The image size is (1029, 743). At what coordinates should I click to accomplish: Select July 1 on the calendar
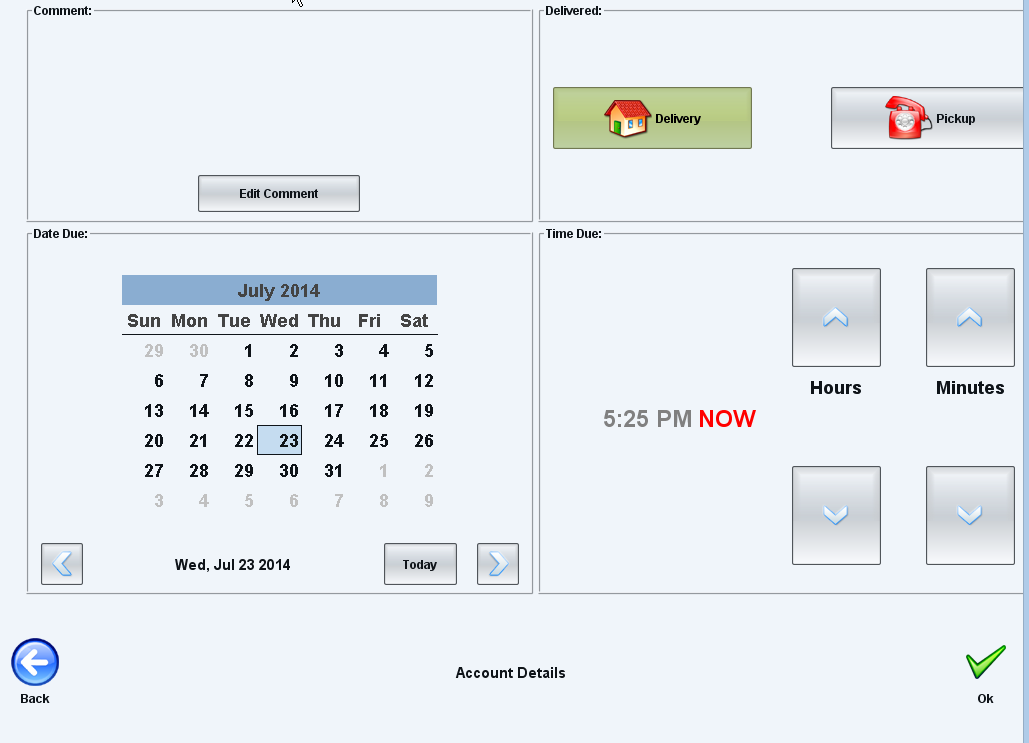coord(248,350)
